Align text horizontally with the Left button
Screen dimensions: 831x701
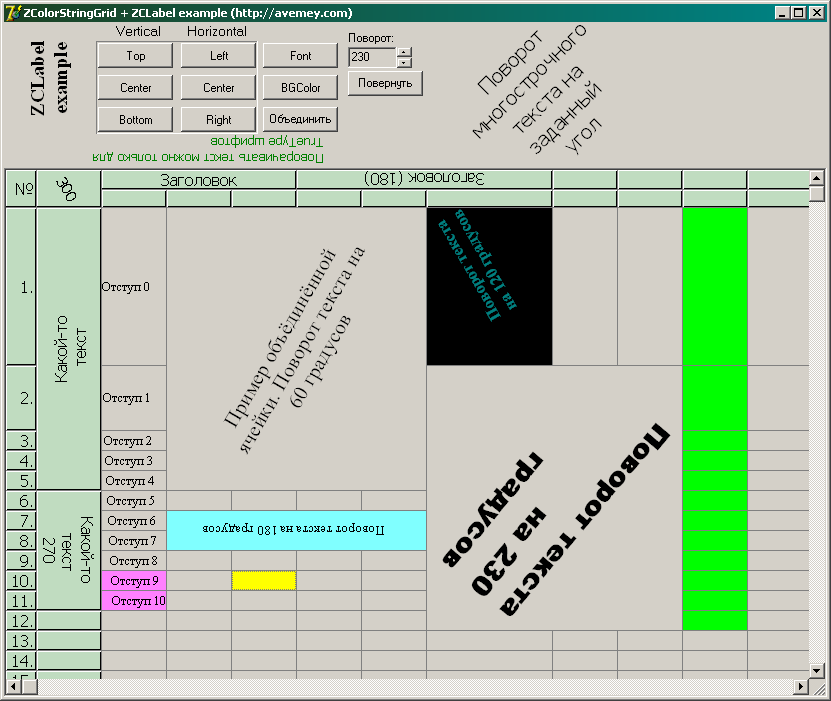pyautogui.click(x=219, y=56)
